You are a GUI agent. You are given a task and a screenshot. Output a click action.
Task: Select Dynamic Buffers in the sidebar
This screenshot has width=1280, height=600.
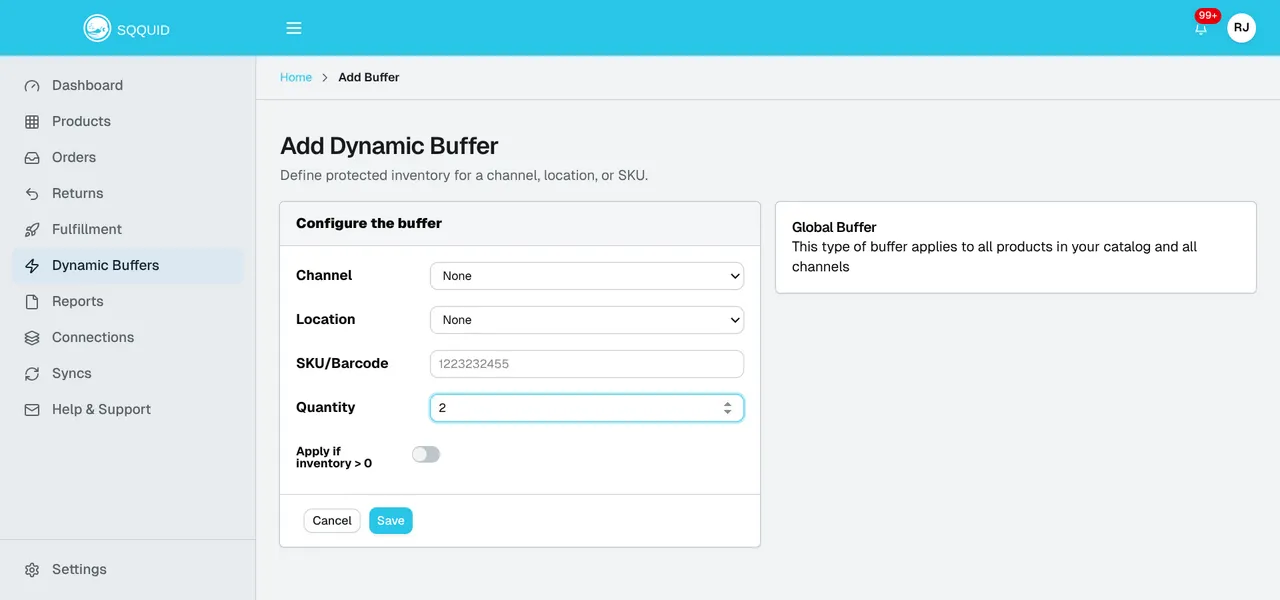[x=127, y=266]
